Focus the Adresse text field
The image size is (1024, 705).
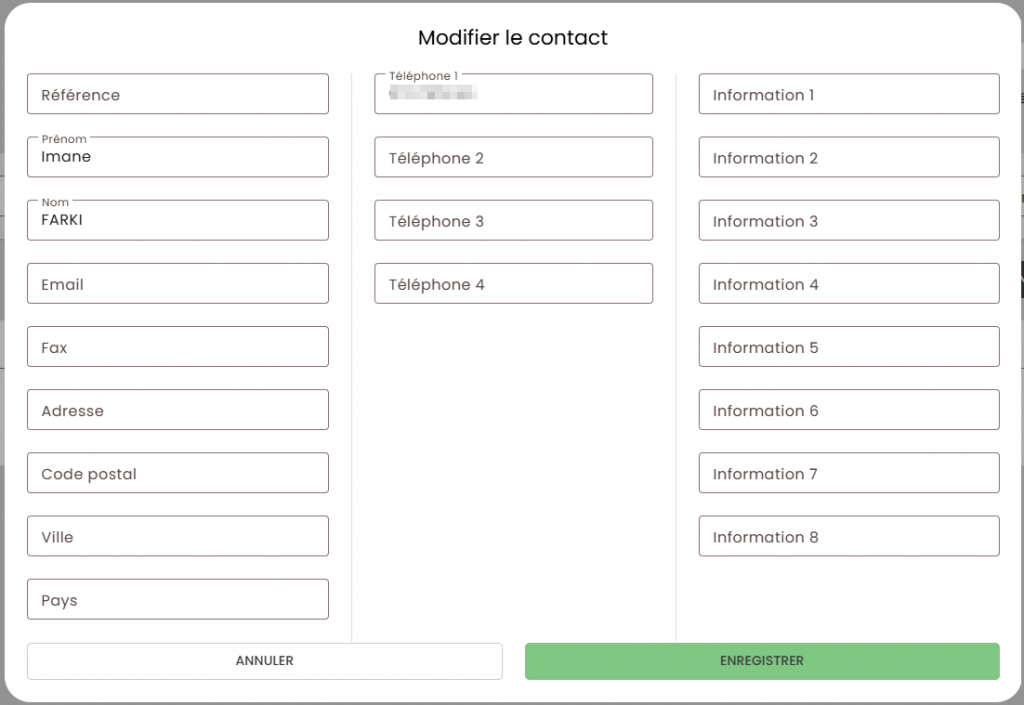coord(178,410)
